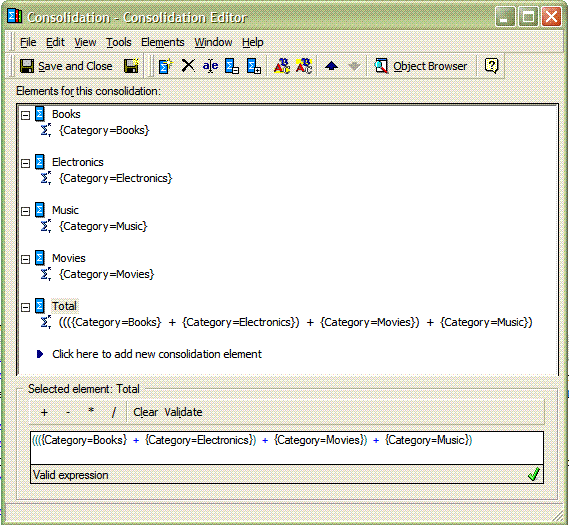Move element up with the arrow icon
The height and width of the screenshot is (525, 569).
(x=331, y=66)
